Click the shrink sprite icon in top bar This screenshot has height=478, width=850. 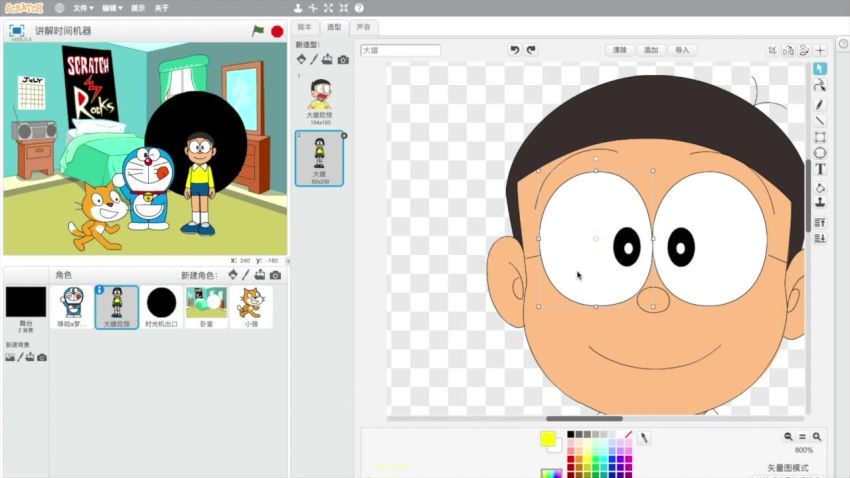(344, 8)
